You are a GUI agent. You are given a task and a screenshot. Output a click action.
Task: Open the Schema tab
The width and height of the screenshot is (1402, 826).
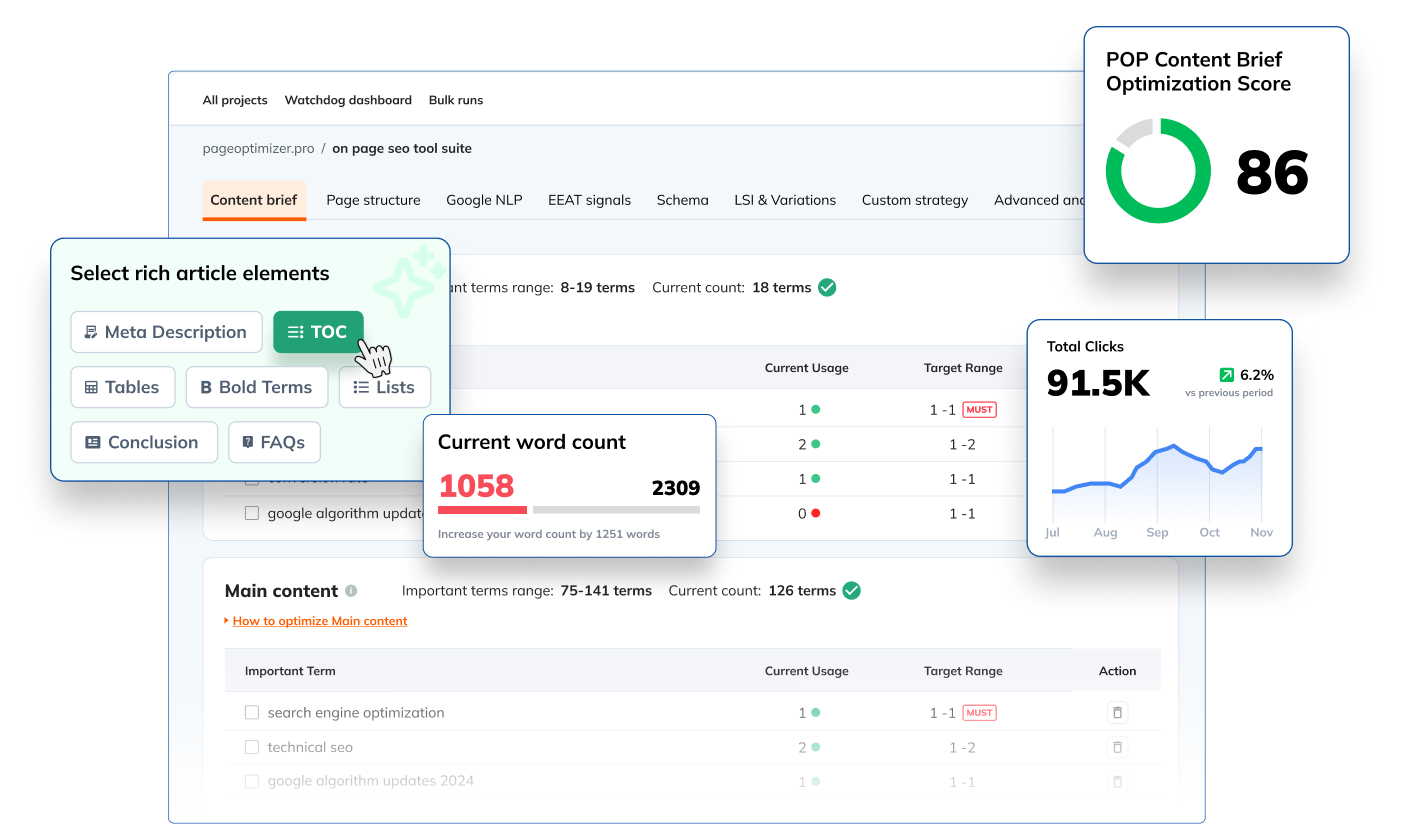pyautogui.click(x=682, y=200)
